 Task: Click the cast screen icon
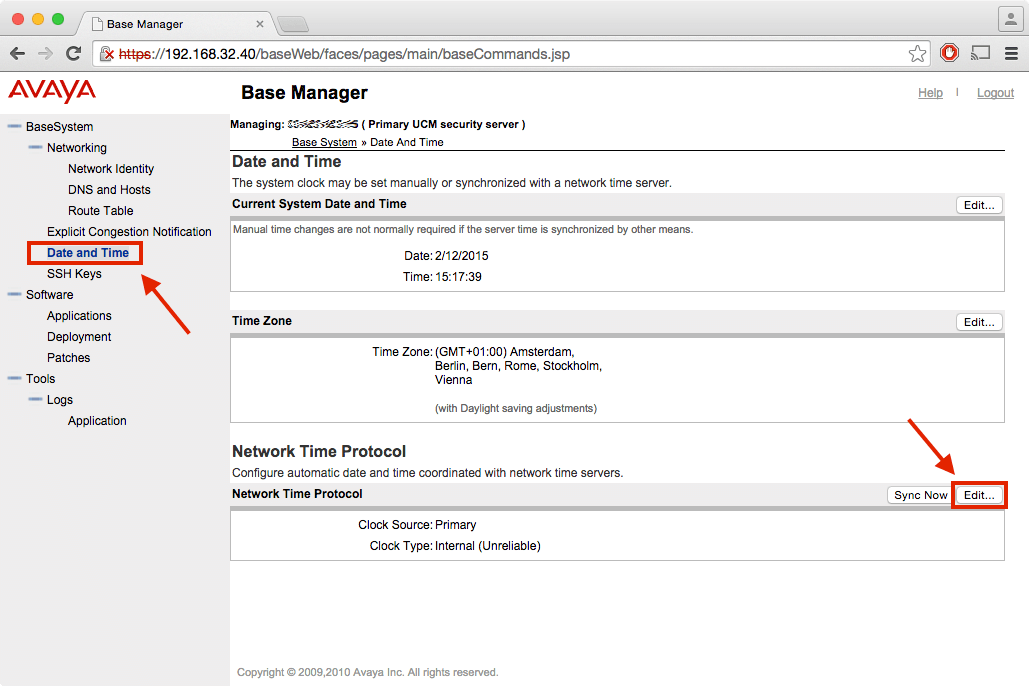[x=980, y=53]
